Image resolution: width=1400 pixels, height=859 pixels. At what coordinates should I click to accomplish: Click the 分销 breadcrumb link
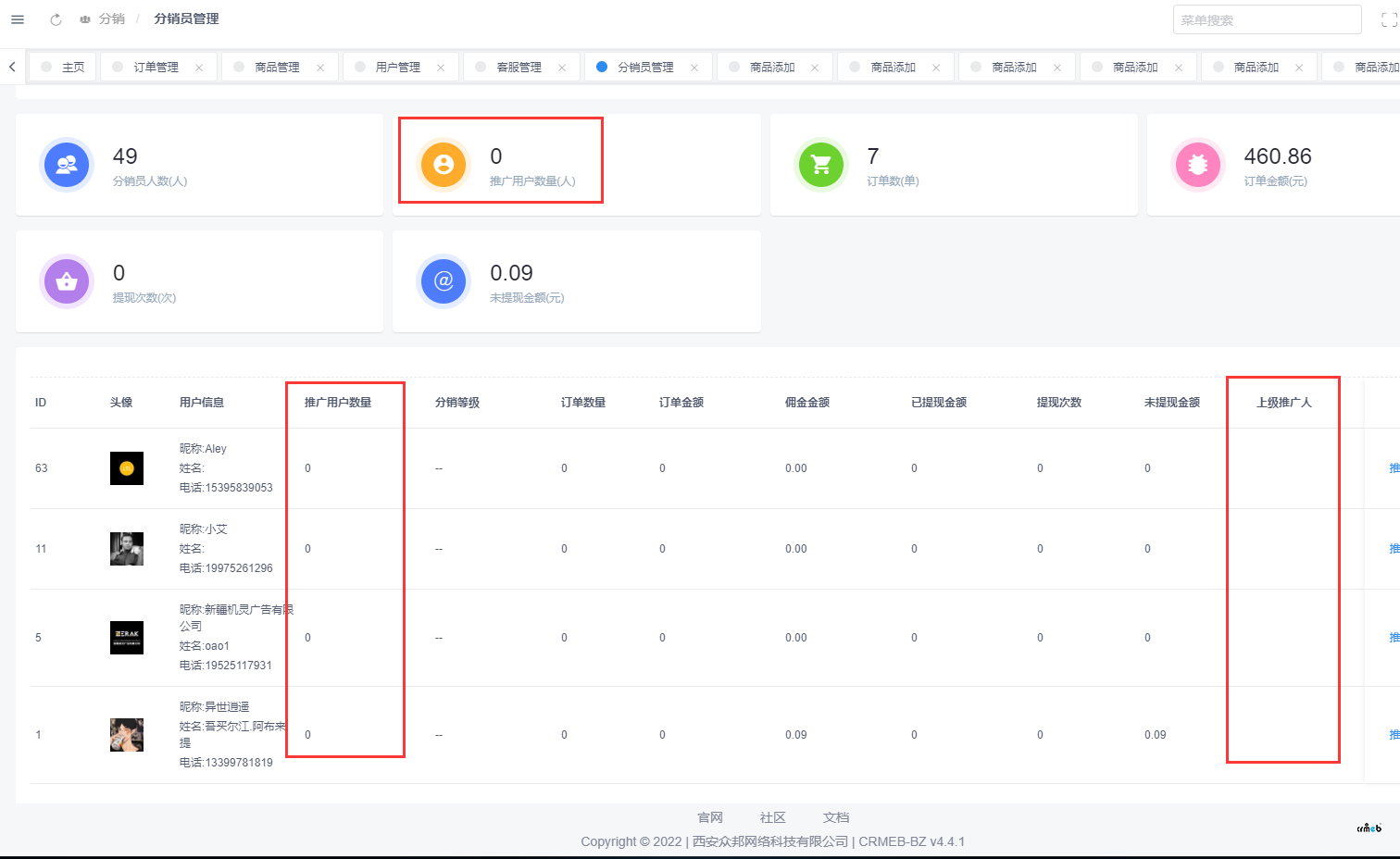[111, 19]
